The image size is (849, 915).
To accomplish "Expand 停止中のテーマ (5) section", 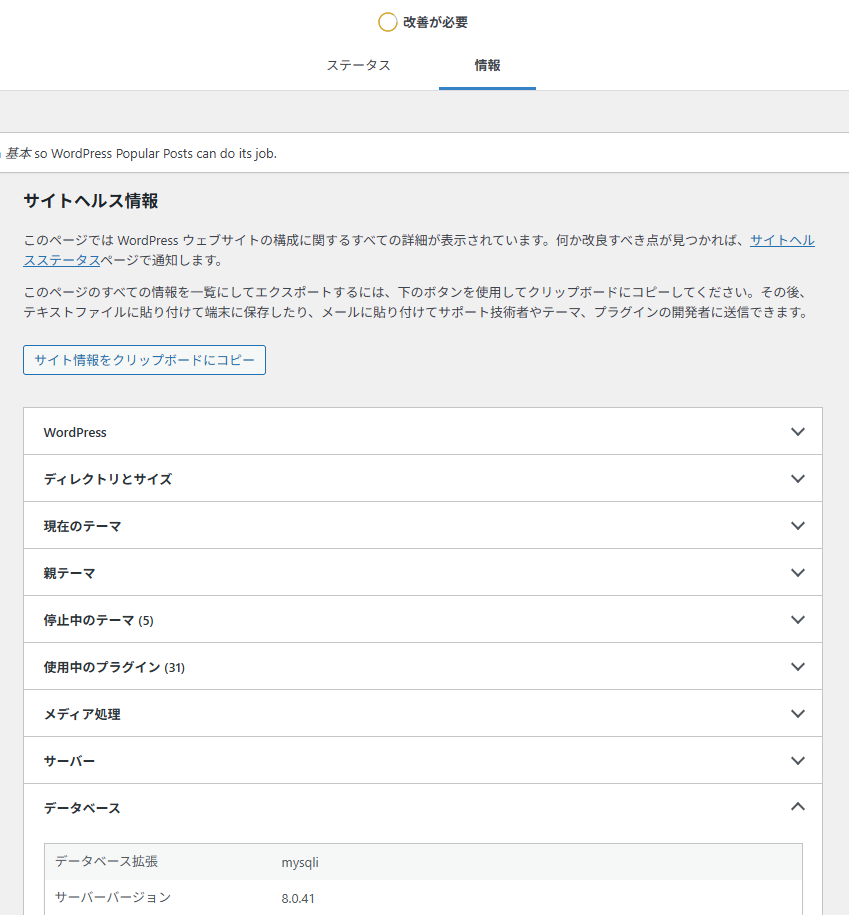I will tap(423, 620).
